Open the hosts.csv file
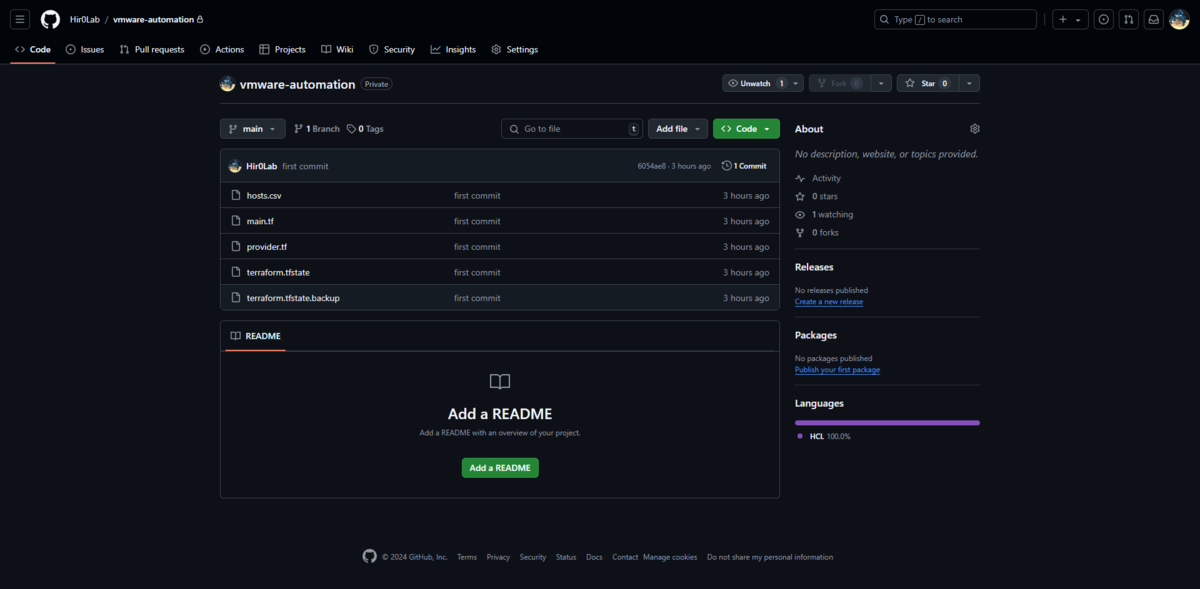Screen dimensions: 1200x589 264,195
